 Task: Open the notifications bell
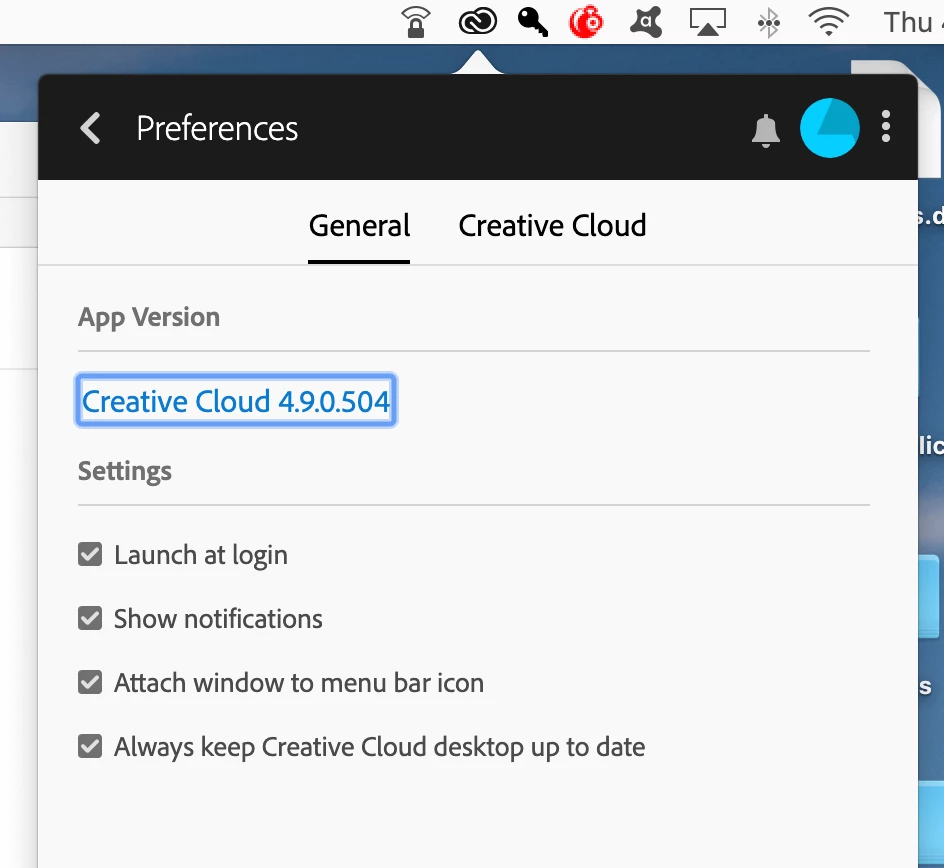pos(765,130)
